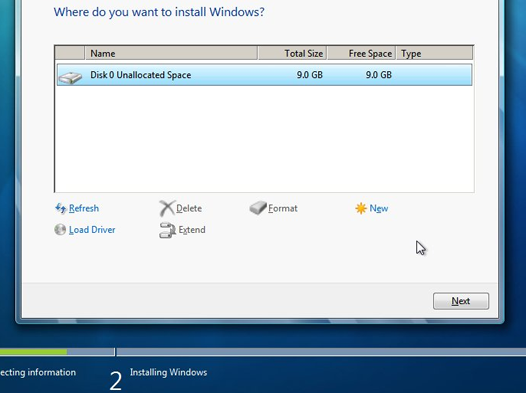Click the Extend partition icon
Screen dimensions: 526x393
click(167, 230)
